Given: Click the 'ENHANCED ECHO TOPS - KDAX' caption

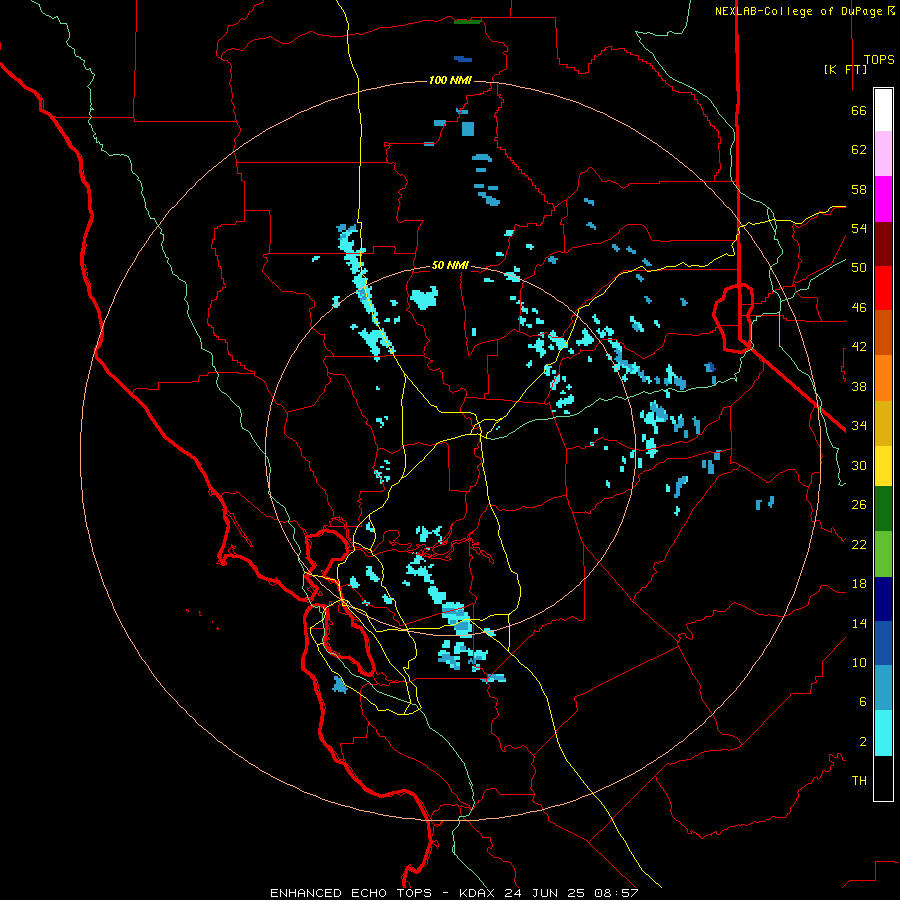Looking at the screenshot, I should coord(384,893).
